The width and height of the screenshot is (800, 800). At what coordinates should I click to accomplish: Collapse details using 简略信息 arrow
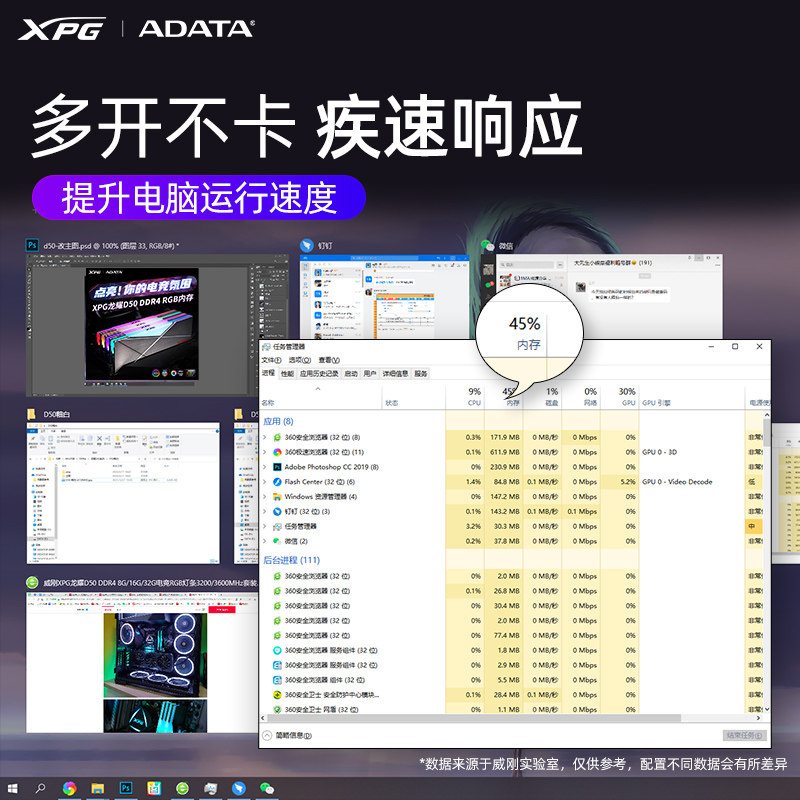[x=267, y=735]
